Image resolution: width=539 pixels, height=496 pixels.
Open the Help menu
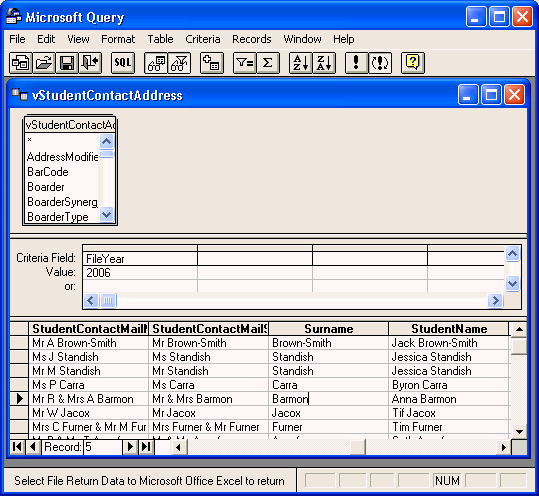pyautogui.click(x=343, y=39)
